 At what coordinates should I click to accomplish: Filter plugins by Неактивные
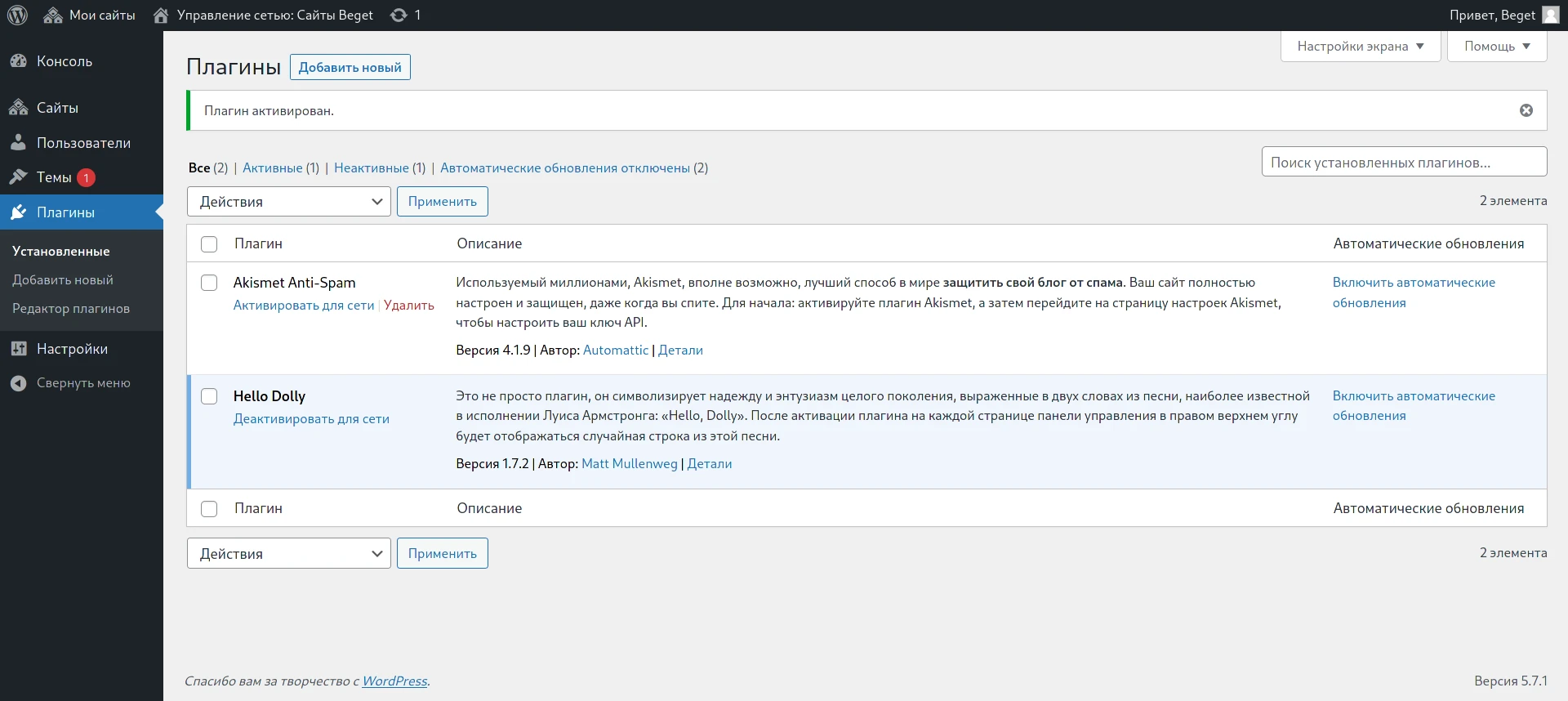pyautogui.click(x=371, y=167)
